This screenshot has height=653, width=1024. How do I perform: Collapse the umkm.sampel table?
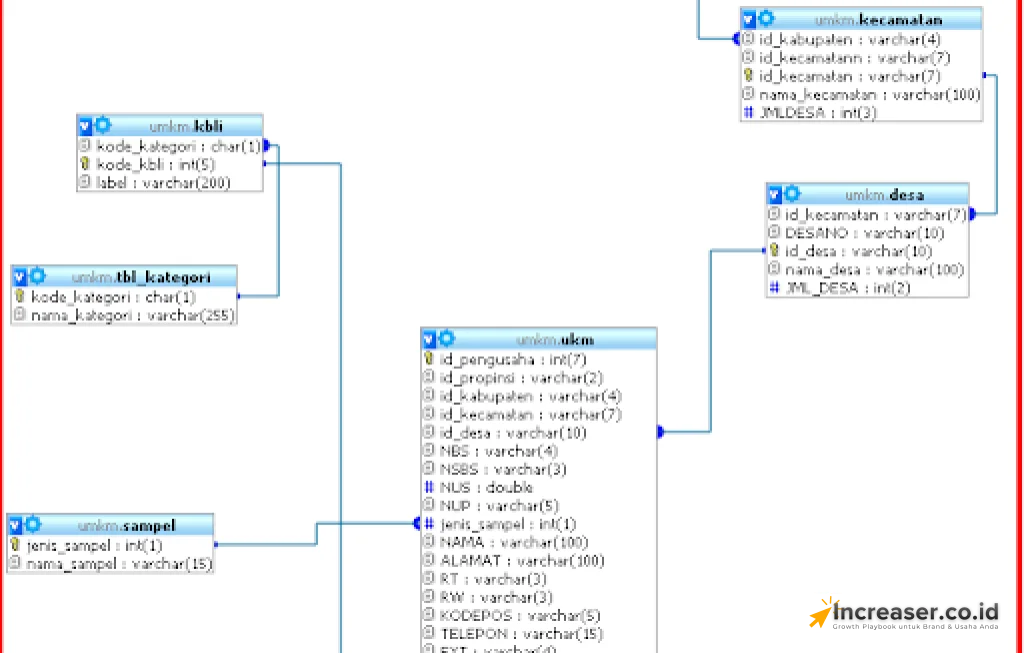coord(14,524)
